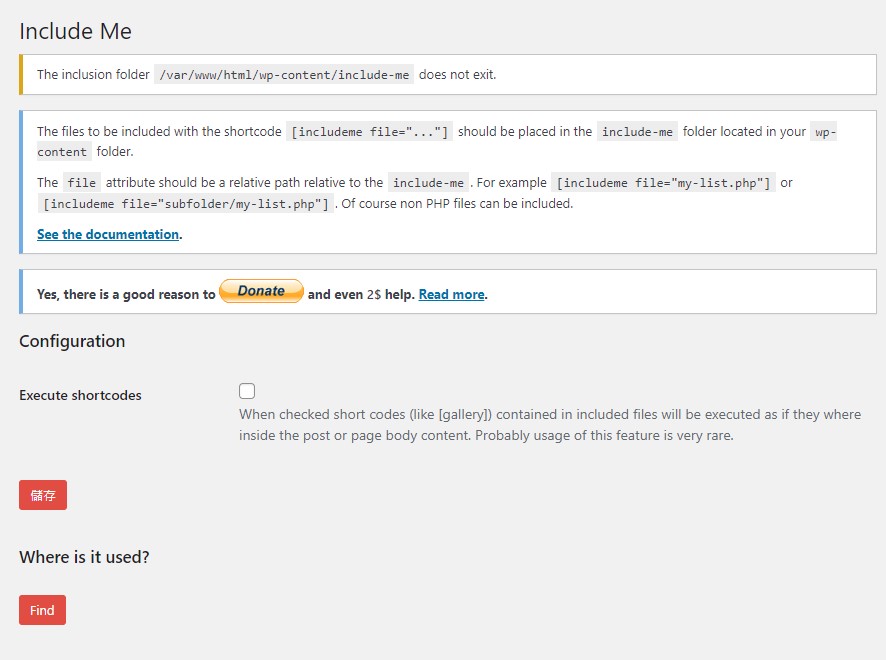Click the /var/www/html/wp-content/include-me folder path
The width and height of the screenshot is (886, 660).
pos(283,75)
